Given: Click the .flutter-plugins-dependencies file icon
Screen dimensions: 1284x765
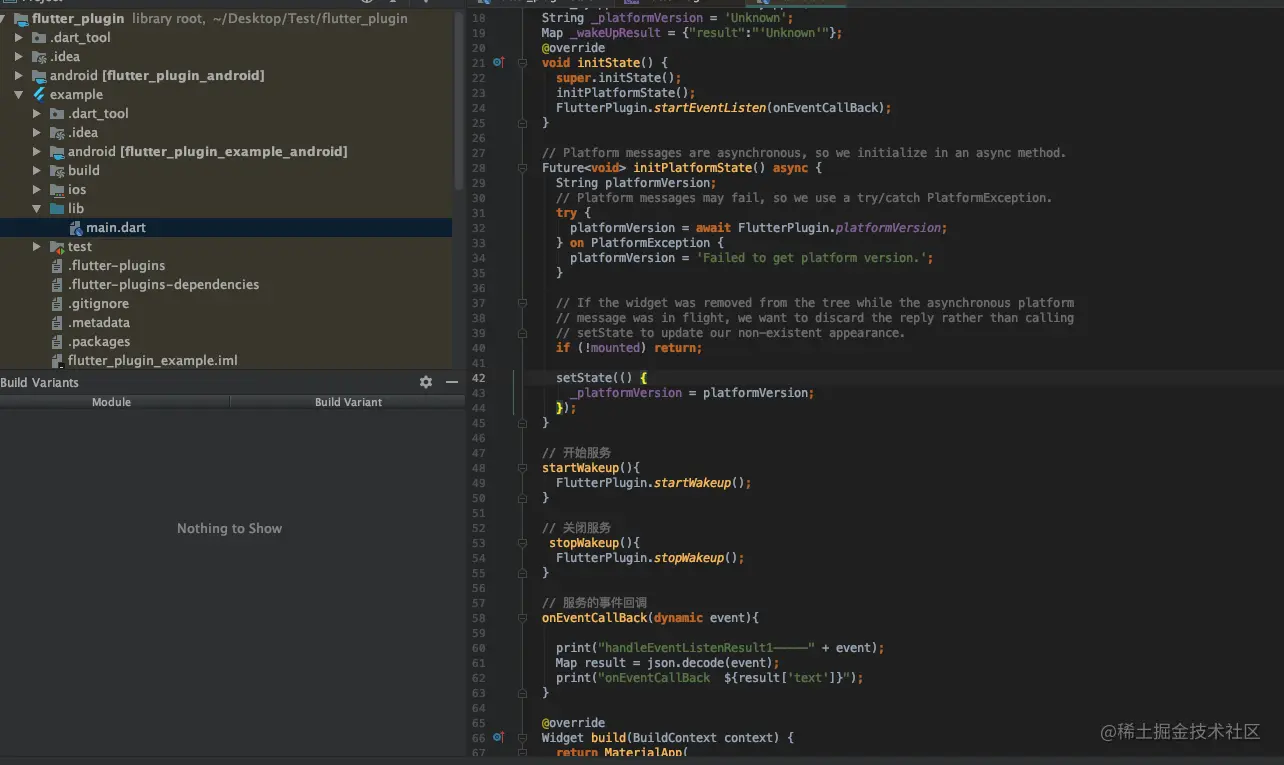Looking at the screenshot, I should (x=58, y=284).
